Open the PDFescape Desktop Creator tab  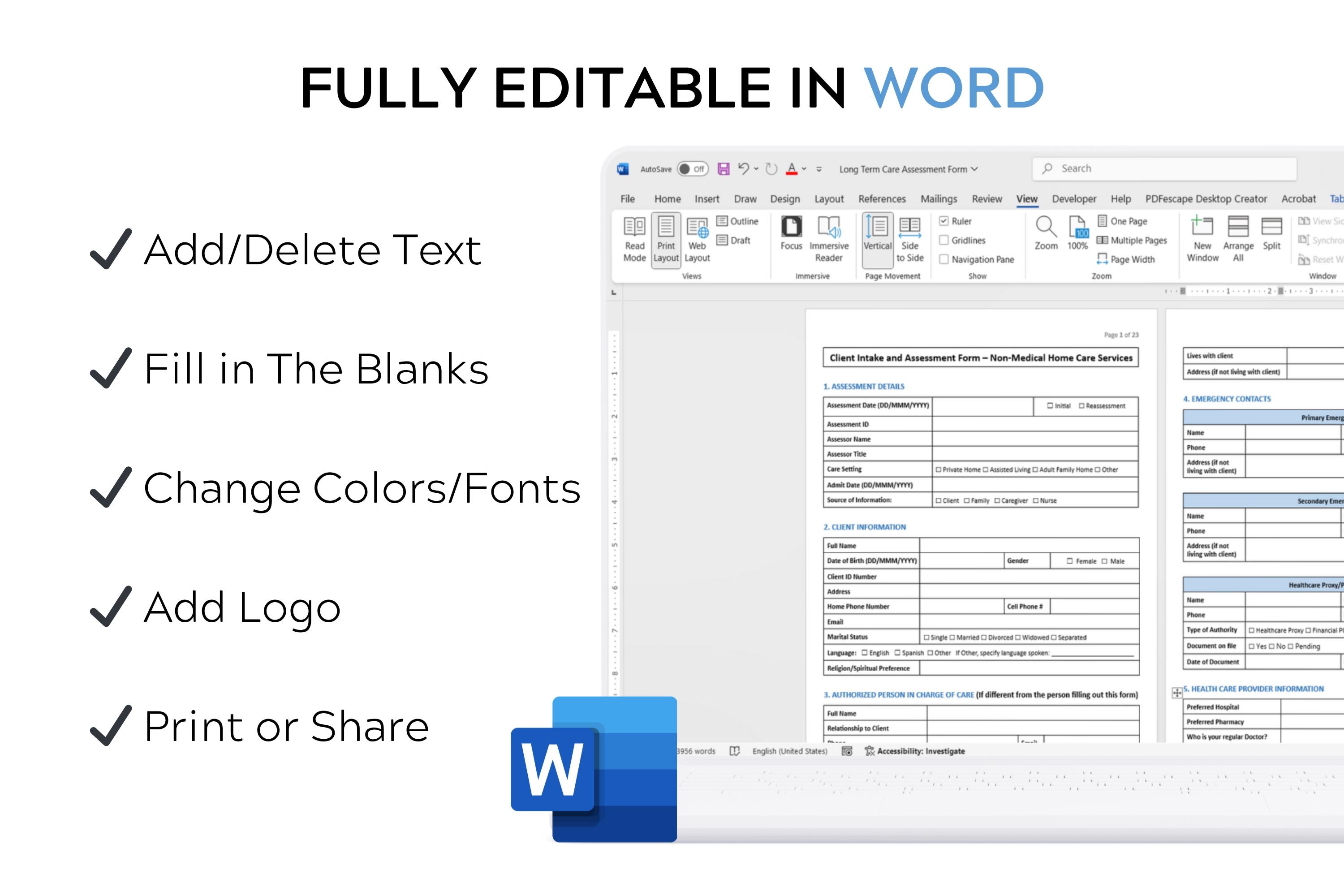pos(1206,199)
